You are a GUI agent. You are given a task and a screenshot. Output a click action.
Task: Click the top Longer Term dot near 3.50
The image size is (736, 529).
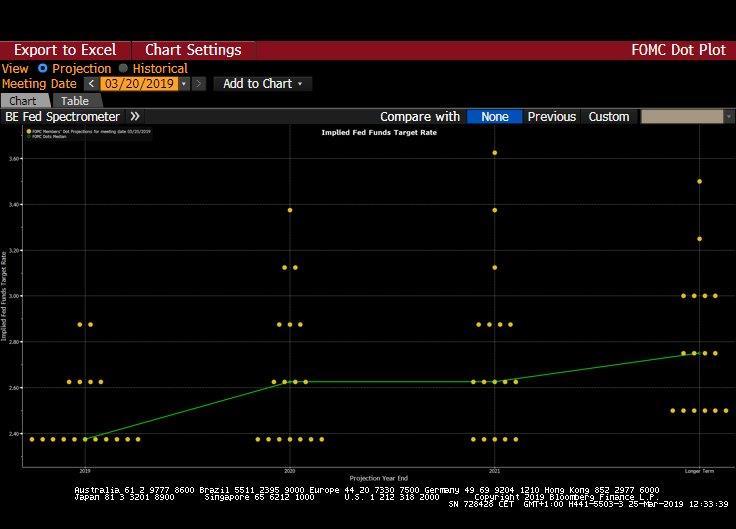699,181
